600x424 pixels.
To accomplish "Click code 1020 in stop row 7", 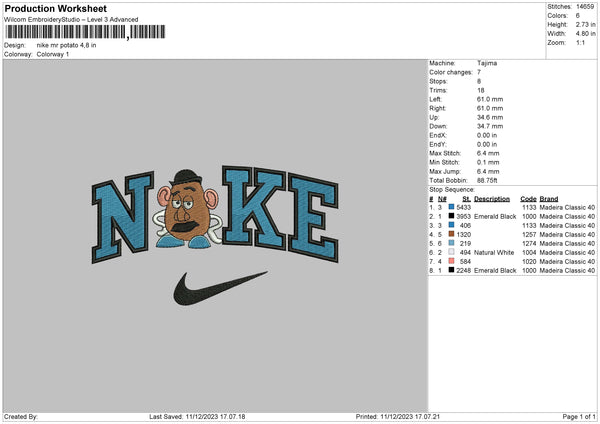I will coord(529,261).
